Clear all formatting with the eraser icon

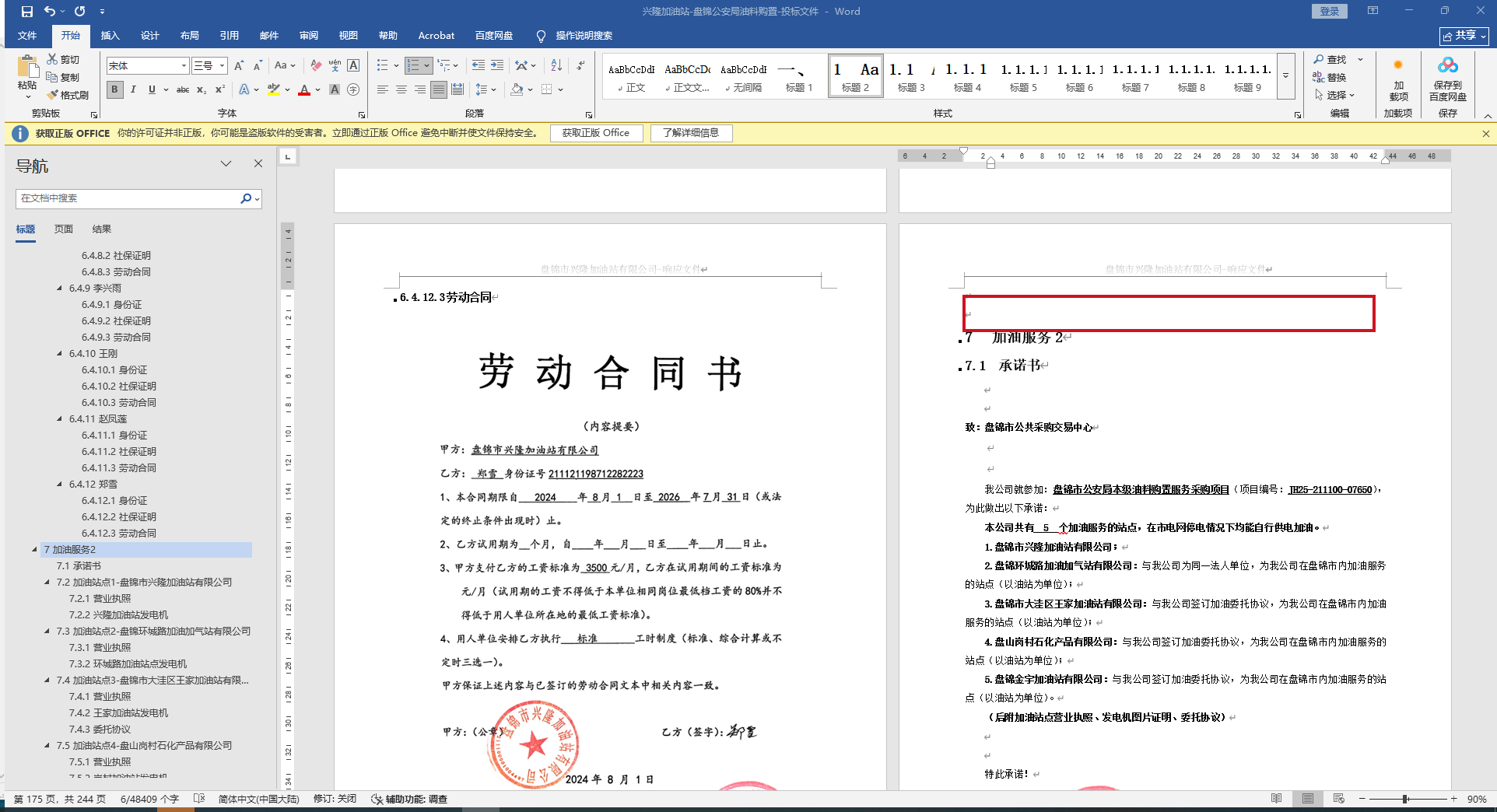(x=315, y=66)
